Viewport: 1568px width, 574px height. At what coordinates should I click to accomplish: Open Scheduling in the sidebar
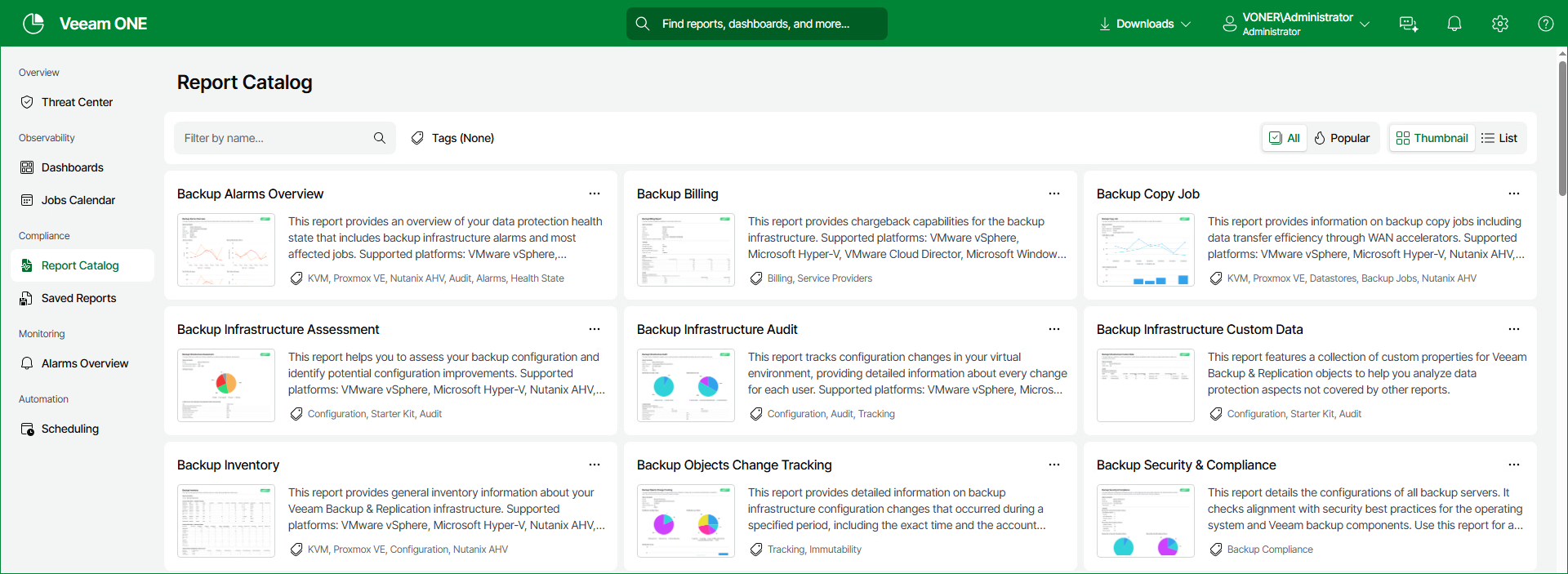(x=82, y=429)
